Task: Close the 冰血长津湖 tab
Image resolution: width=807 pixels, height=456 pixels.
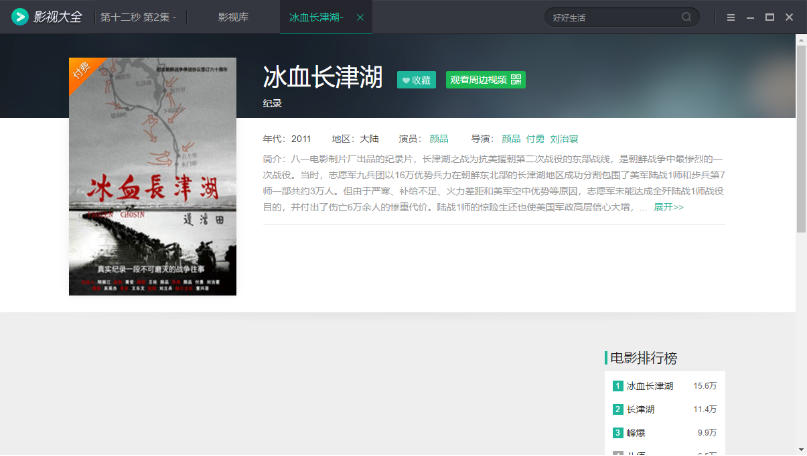Action: [360, 17]
